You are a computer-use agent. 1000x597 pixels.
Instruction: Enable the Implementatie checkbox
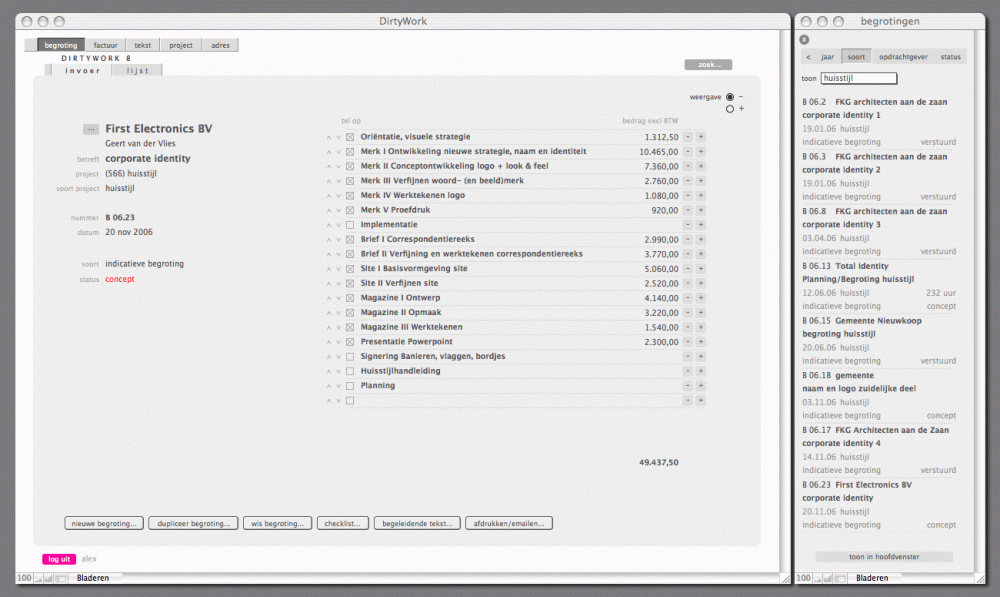[350, 225]
